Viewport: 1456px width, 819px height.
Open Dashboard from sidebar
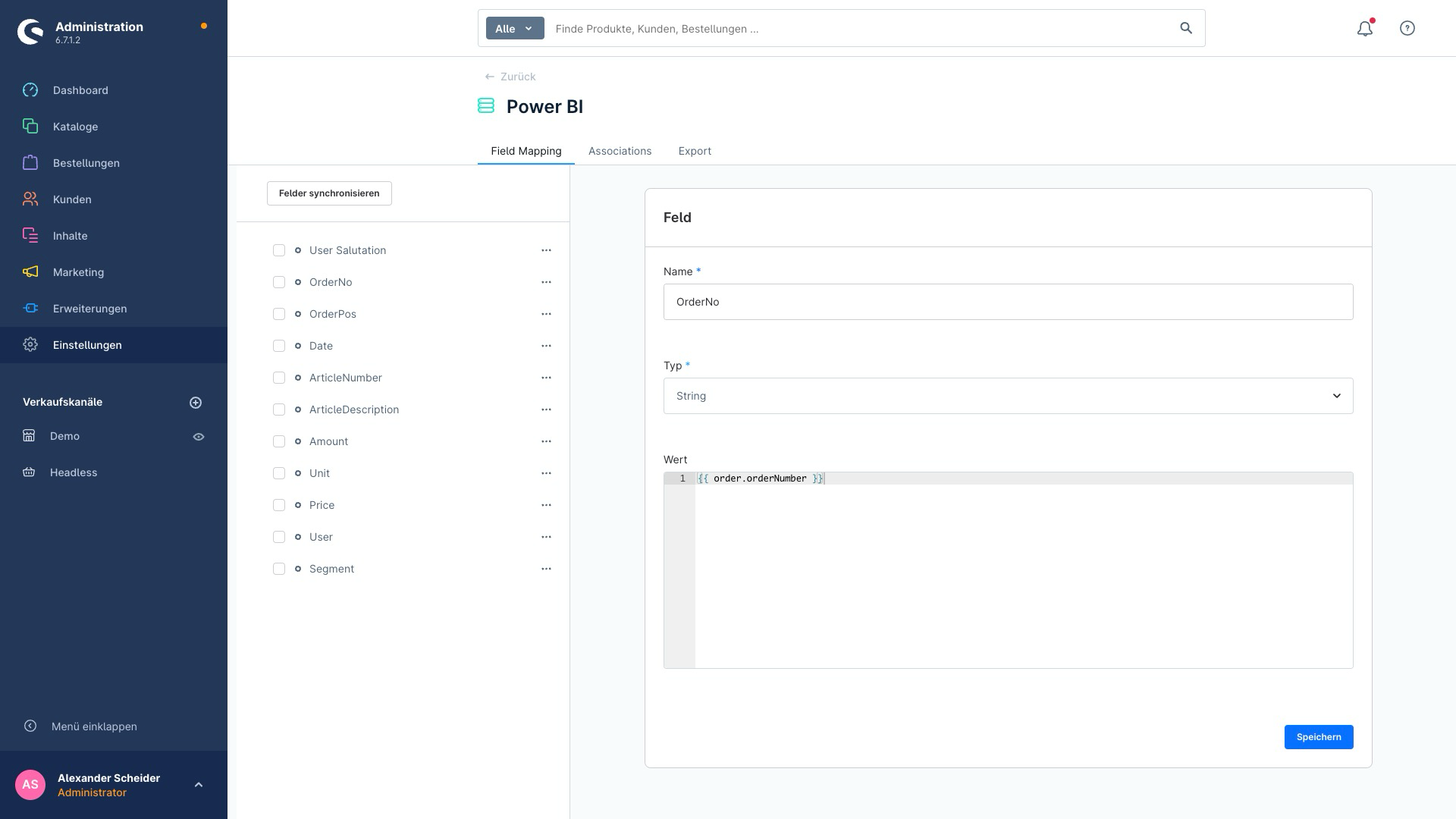(80, 90)
